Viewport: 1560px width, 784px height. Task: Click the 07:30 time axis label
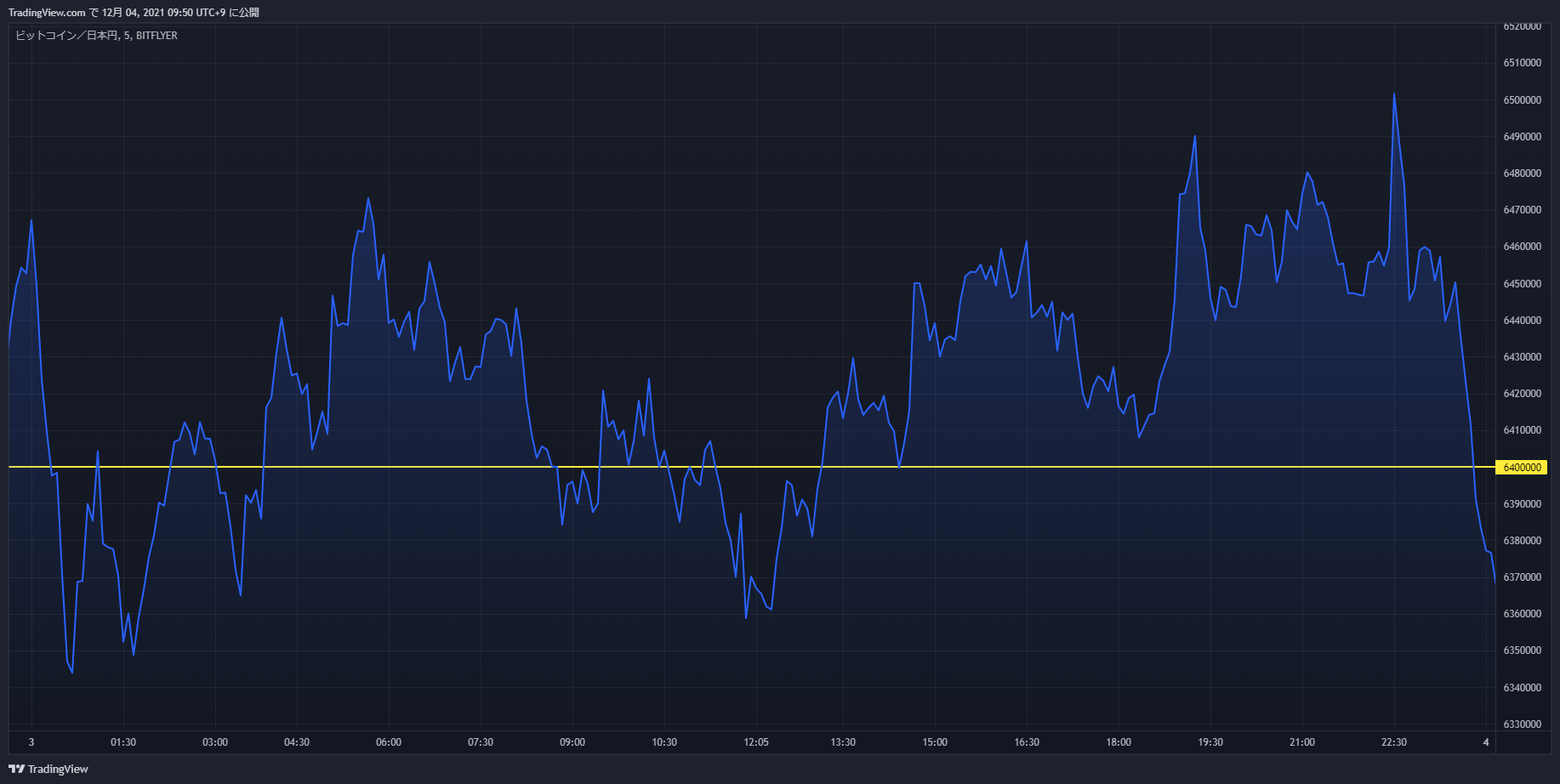481,742
